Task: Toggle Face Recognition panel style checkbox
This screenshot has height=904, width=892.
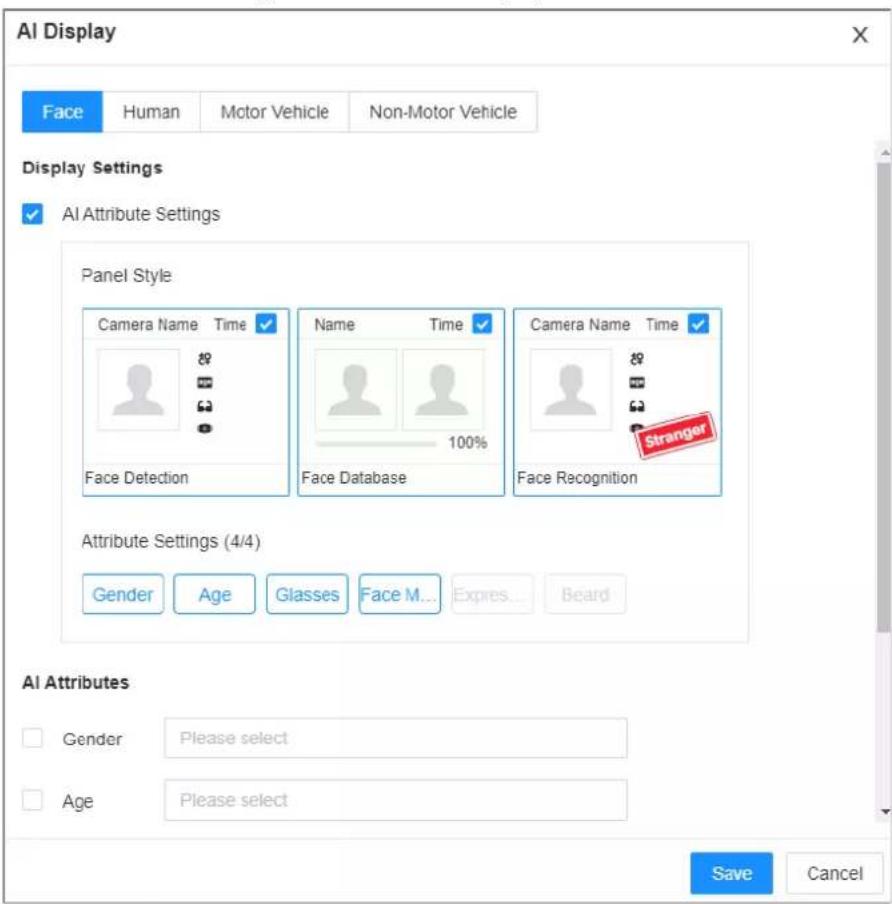Action: pyautogui.click(x=698, y=323)
